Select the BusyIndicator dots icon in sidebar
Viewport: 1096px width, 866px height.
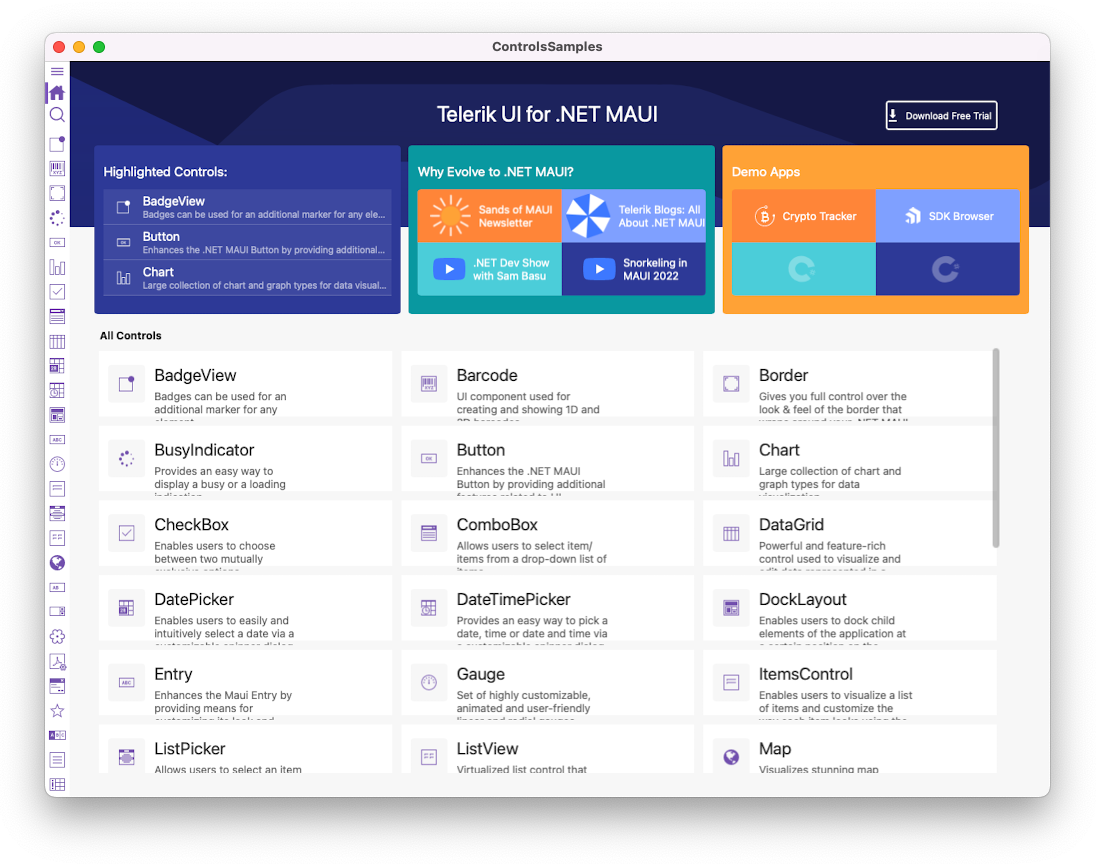click(57, 218)
